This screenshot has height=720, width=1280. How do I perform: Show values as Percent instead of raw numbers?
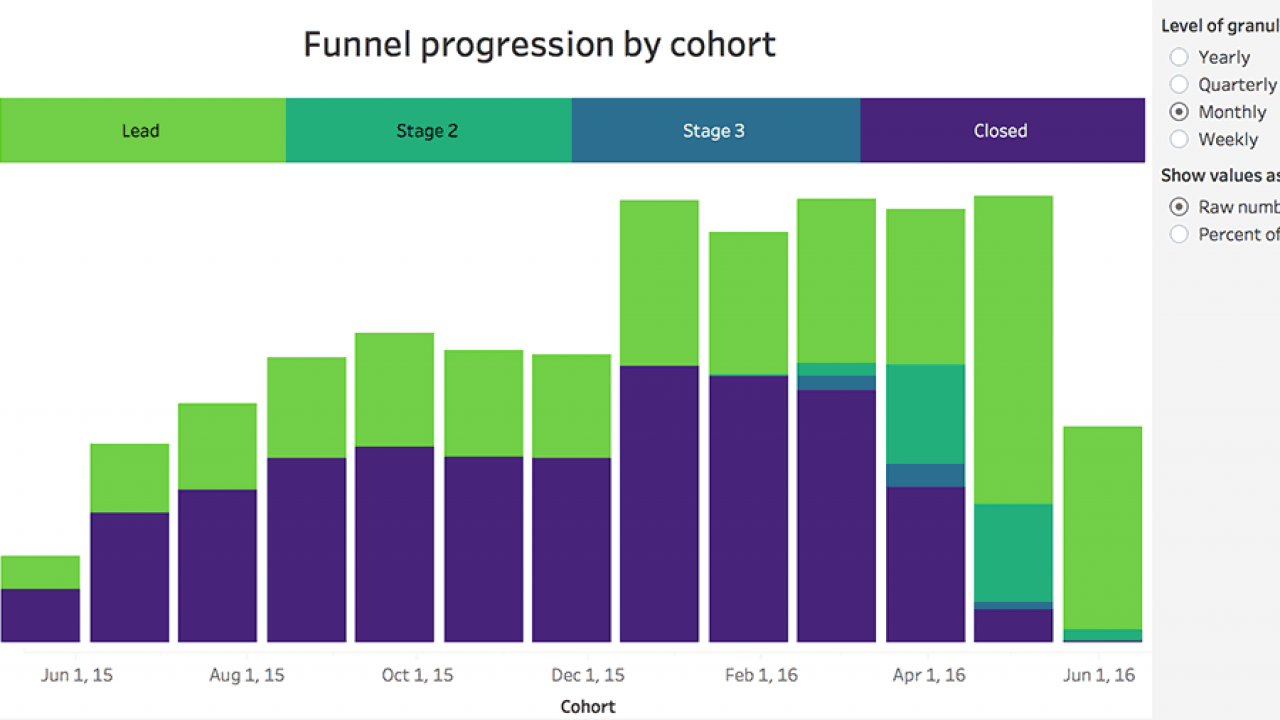tap(1179, 234)
